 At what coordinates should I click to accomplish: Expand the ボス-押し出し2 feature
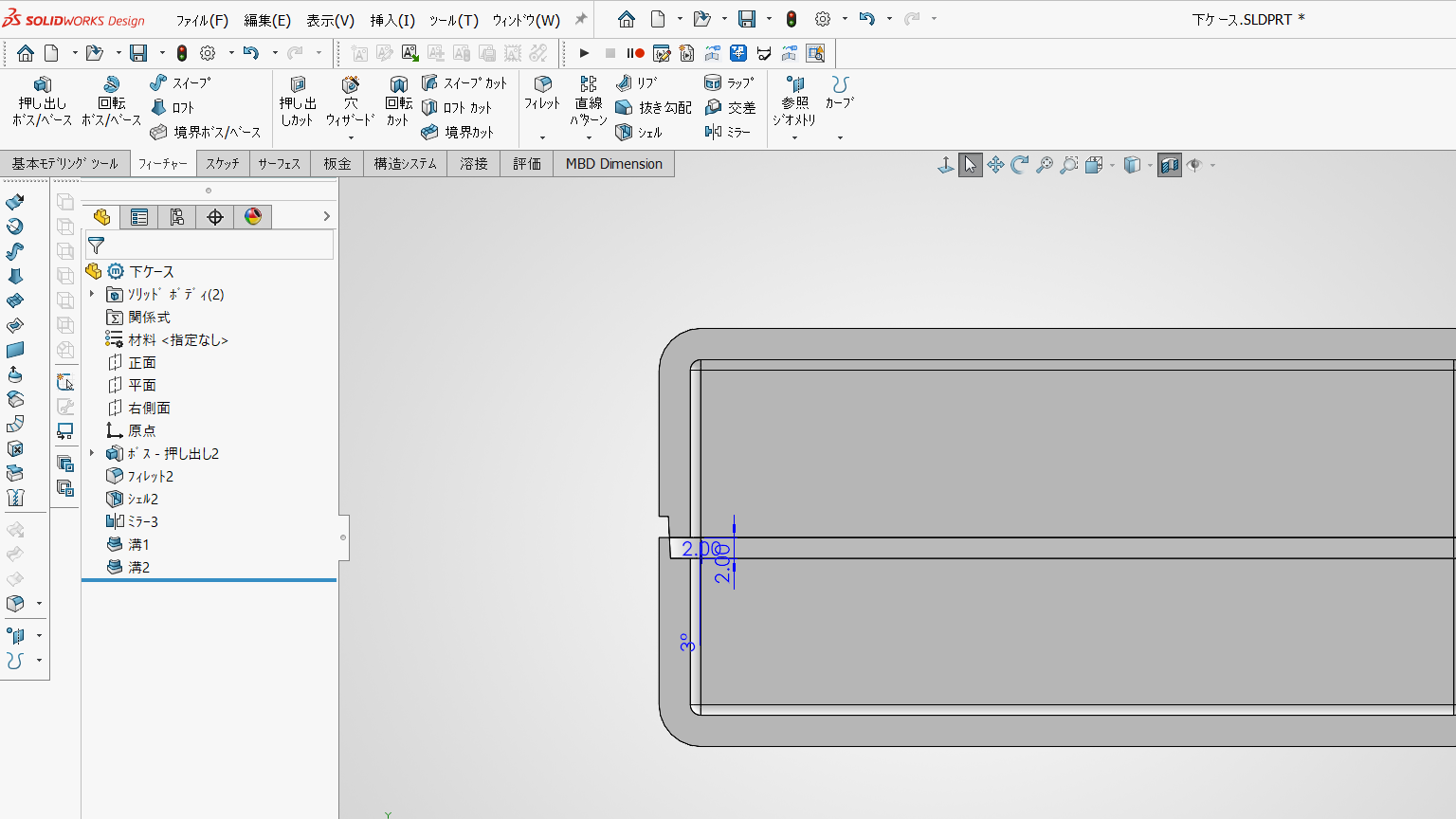[92, 453]
